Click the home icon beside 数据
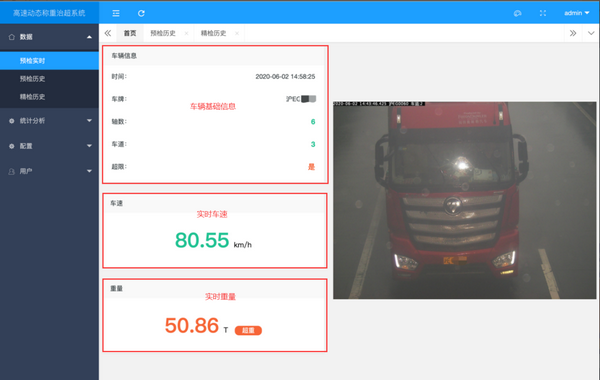This screenshot has height=380, width=600. pos(11,37)
